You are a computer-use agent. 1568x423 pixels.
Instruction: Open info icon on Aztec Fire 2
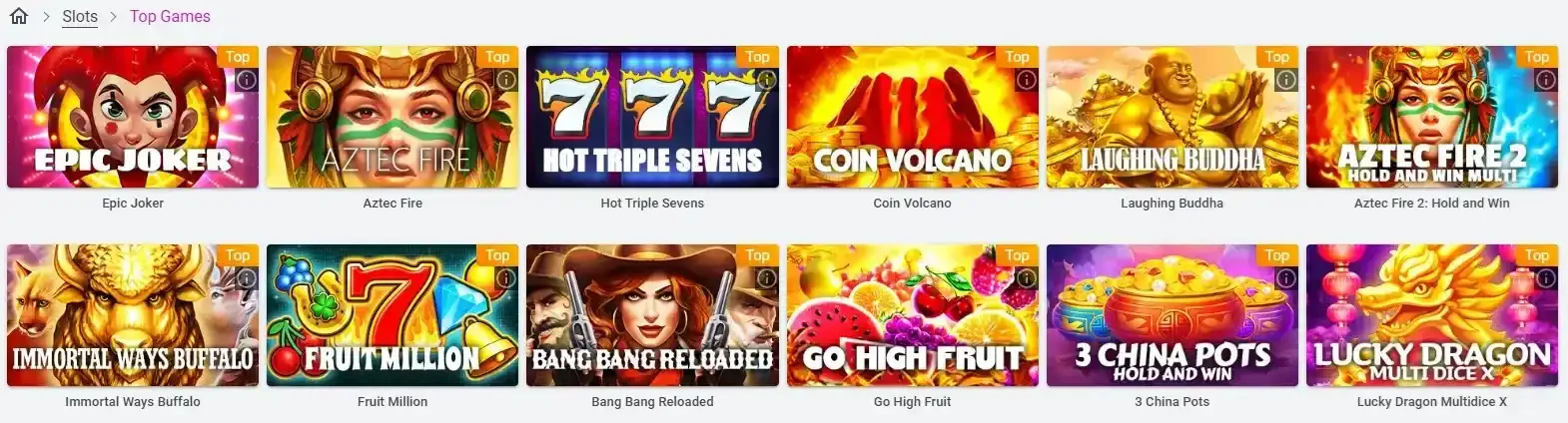tap(1546, 80)
